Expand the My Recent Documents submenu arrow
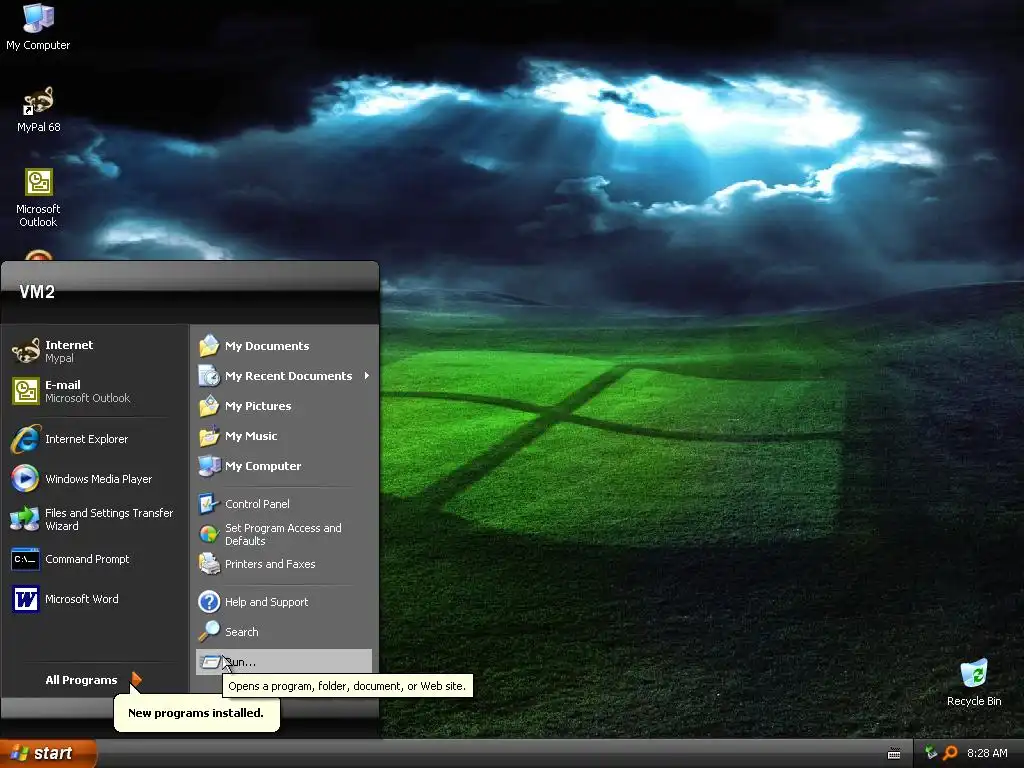 tap(367, 376)
